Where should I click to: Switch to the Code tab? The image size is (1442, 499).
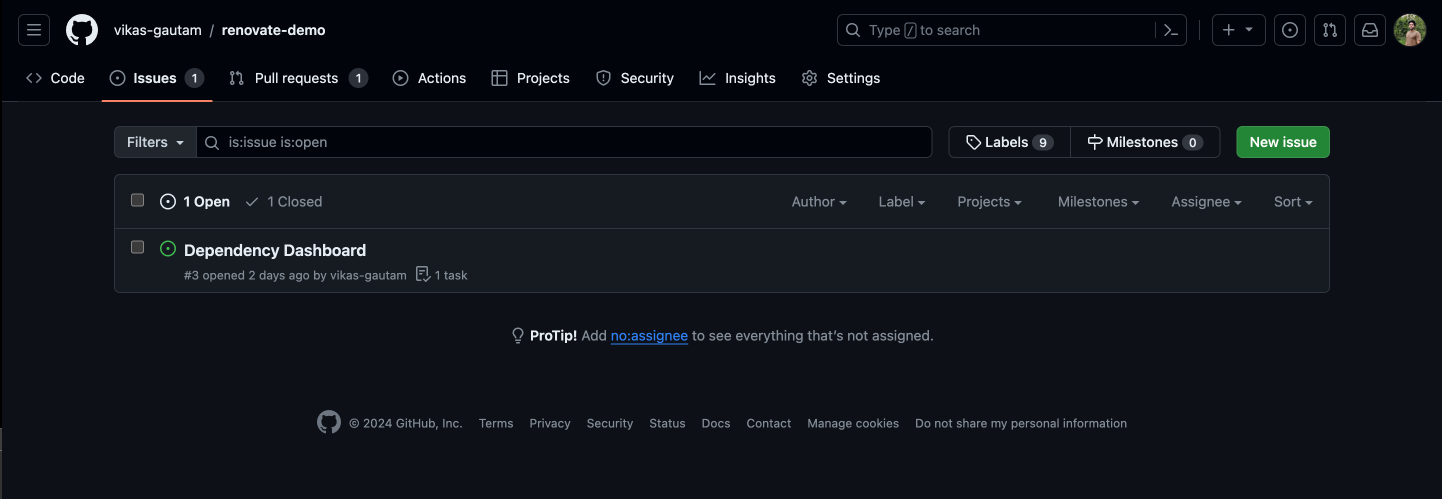click(56, 78)
